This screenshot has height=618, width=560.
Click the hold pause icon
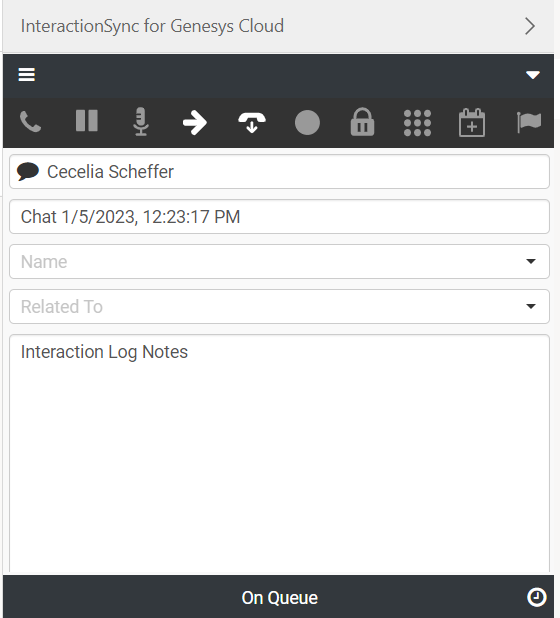[x=86, y=121]
